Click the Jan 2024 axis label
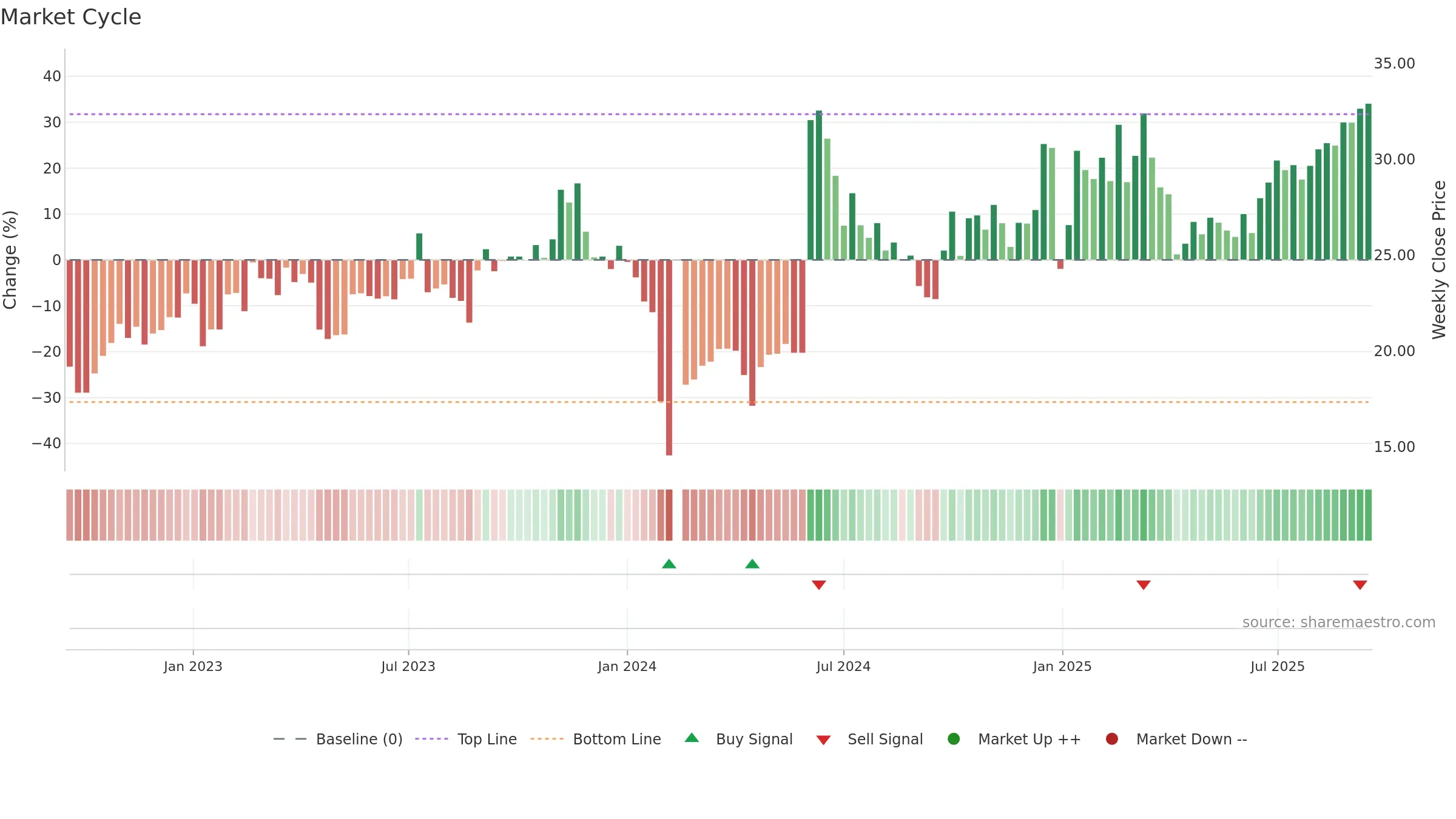This screenshot has height=819, width=1456. [x=627, y=667]
